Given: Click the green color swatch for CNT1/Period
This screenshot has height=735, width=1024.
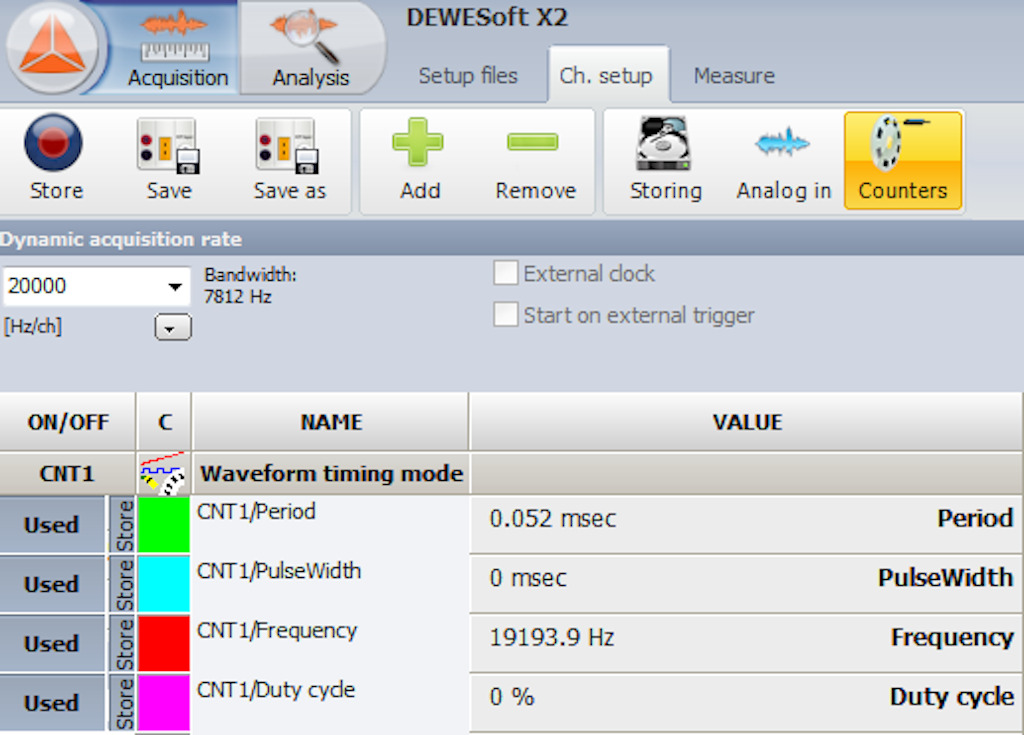Looking at the screenshot, I should pyautogui.click(x=164, y=524).
